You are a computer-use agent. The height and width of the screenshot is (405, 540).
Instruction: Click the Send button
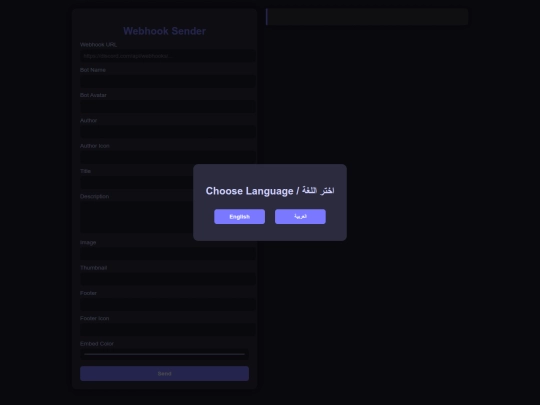pos(164,374)
